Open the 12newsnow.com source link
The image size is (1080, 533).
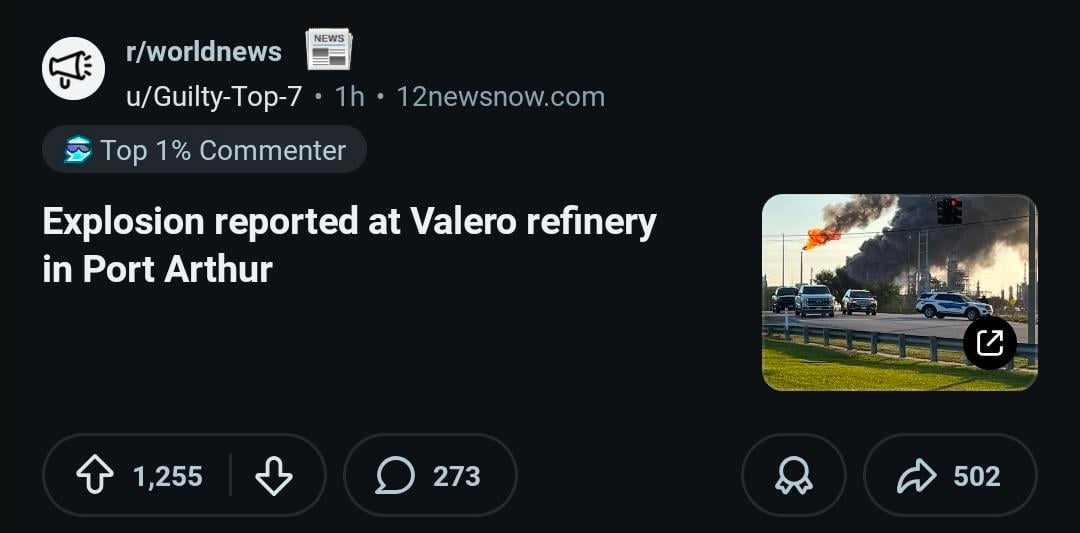pyautogui.click(x=500, y=97)
